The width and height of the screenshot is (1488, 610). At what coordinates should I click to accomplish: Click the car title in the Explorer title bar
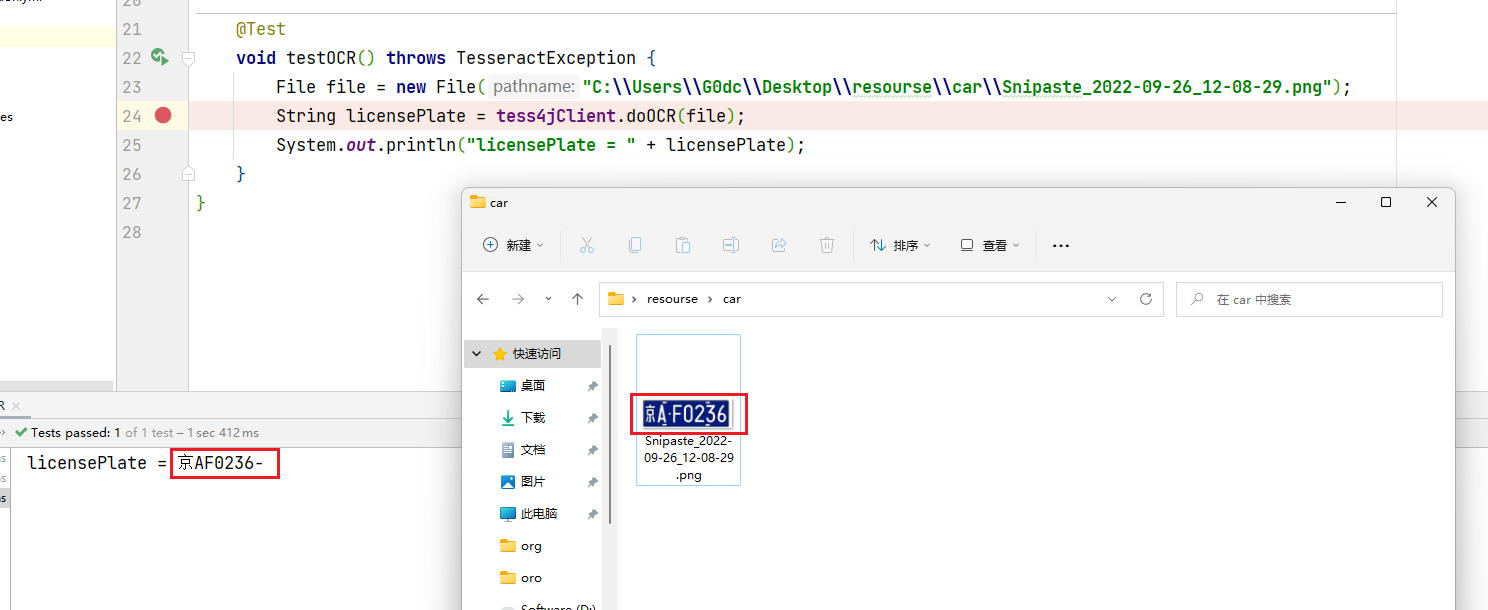(499, 203)
